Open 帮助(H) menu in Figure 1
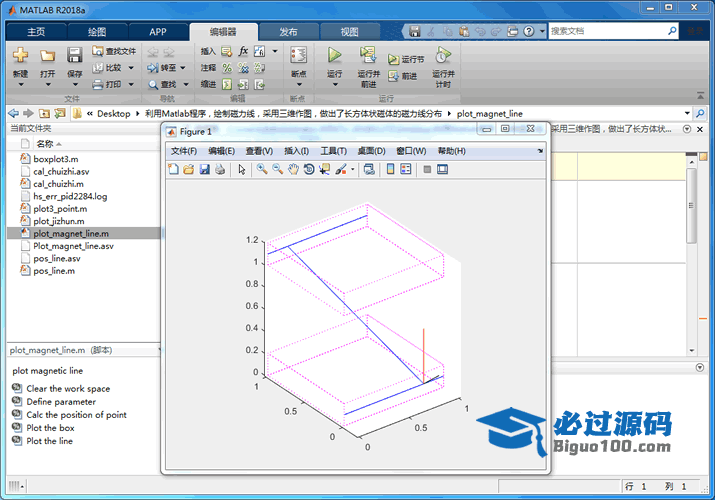The image size is (715, 500). (x=451, y=151)
